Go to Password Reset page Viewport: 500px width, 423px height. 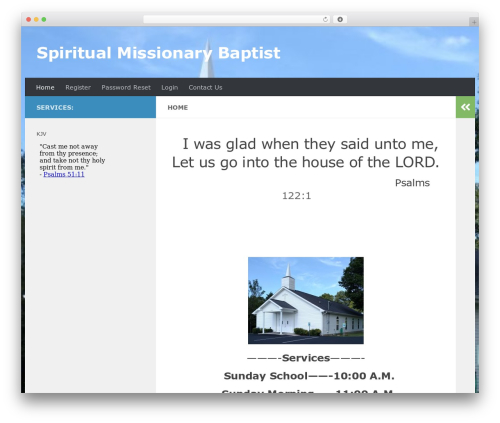(126, 87)
